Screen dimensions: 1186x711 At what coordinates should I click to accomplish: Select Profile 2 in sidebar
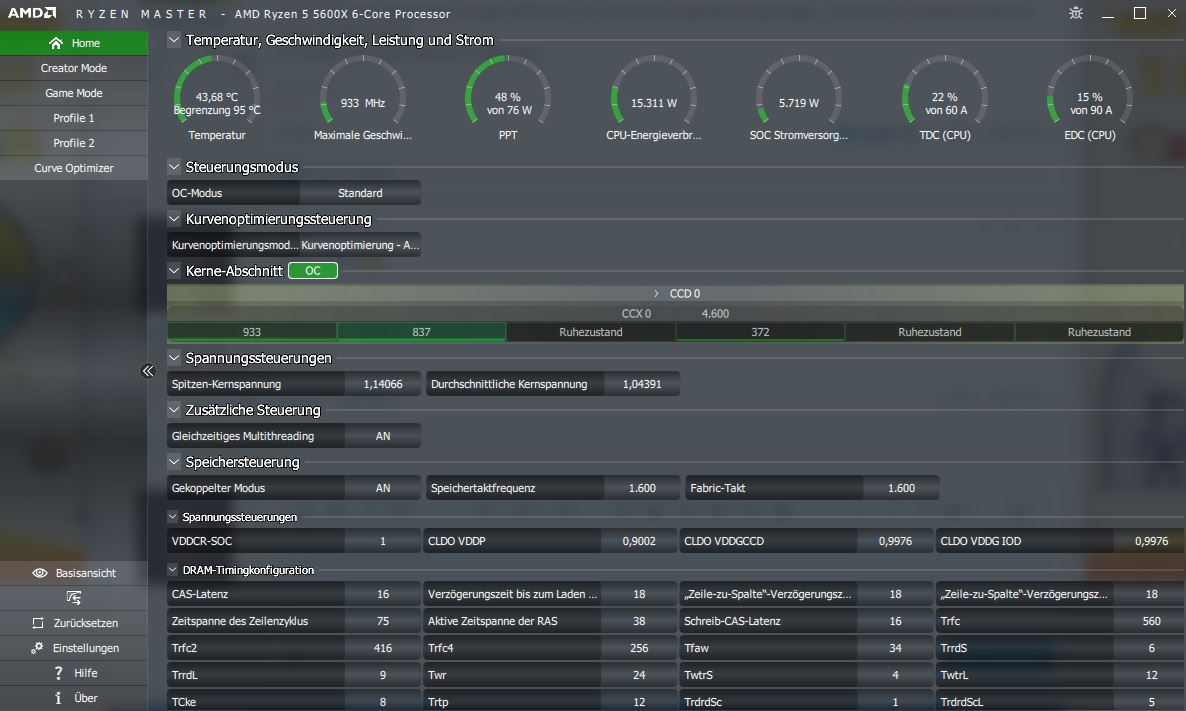[73, 143]
